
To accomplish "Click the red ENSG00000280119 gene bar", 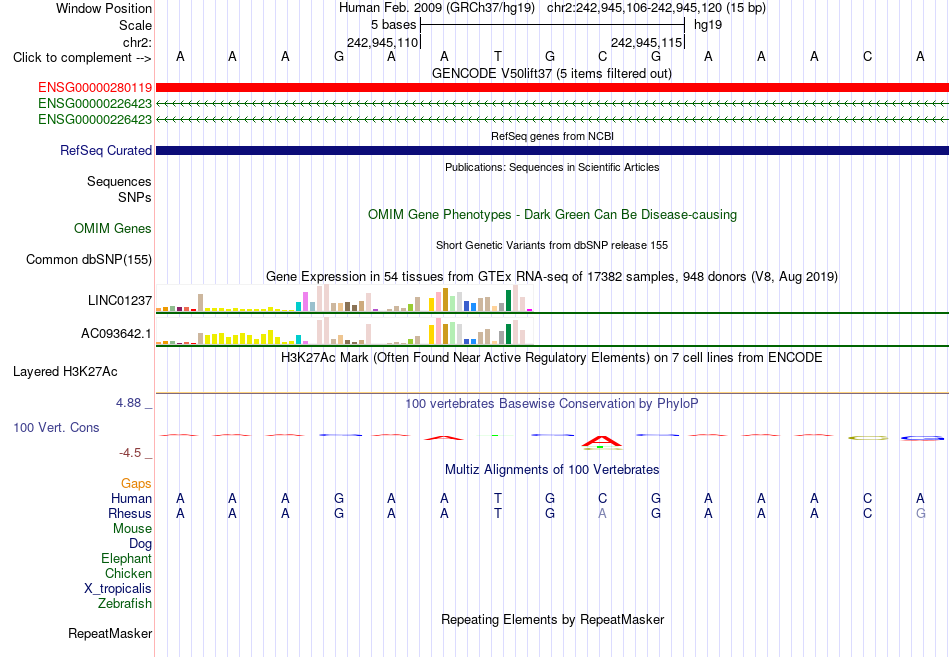I will click(552, 88).
